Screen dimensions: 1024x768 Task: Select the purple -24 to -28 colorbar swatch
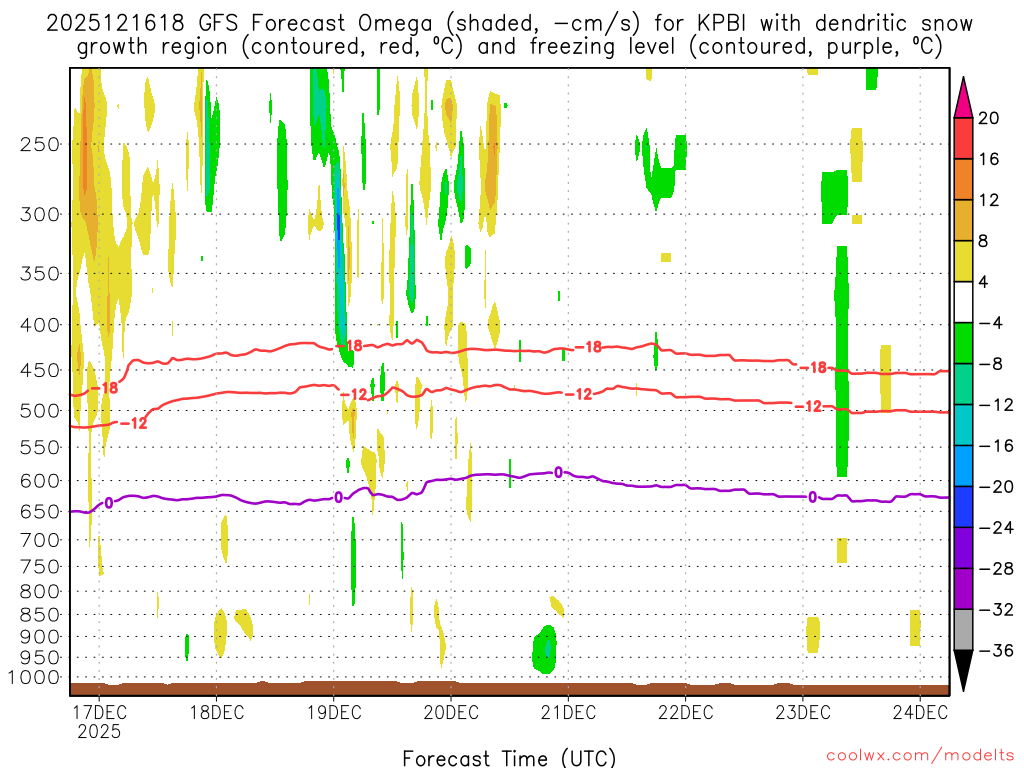(963, 548)
